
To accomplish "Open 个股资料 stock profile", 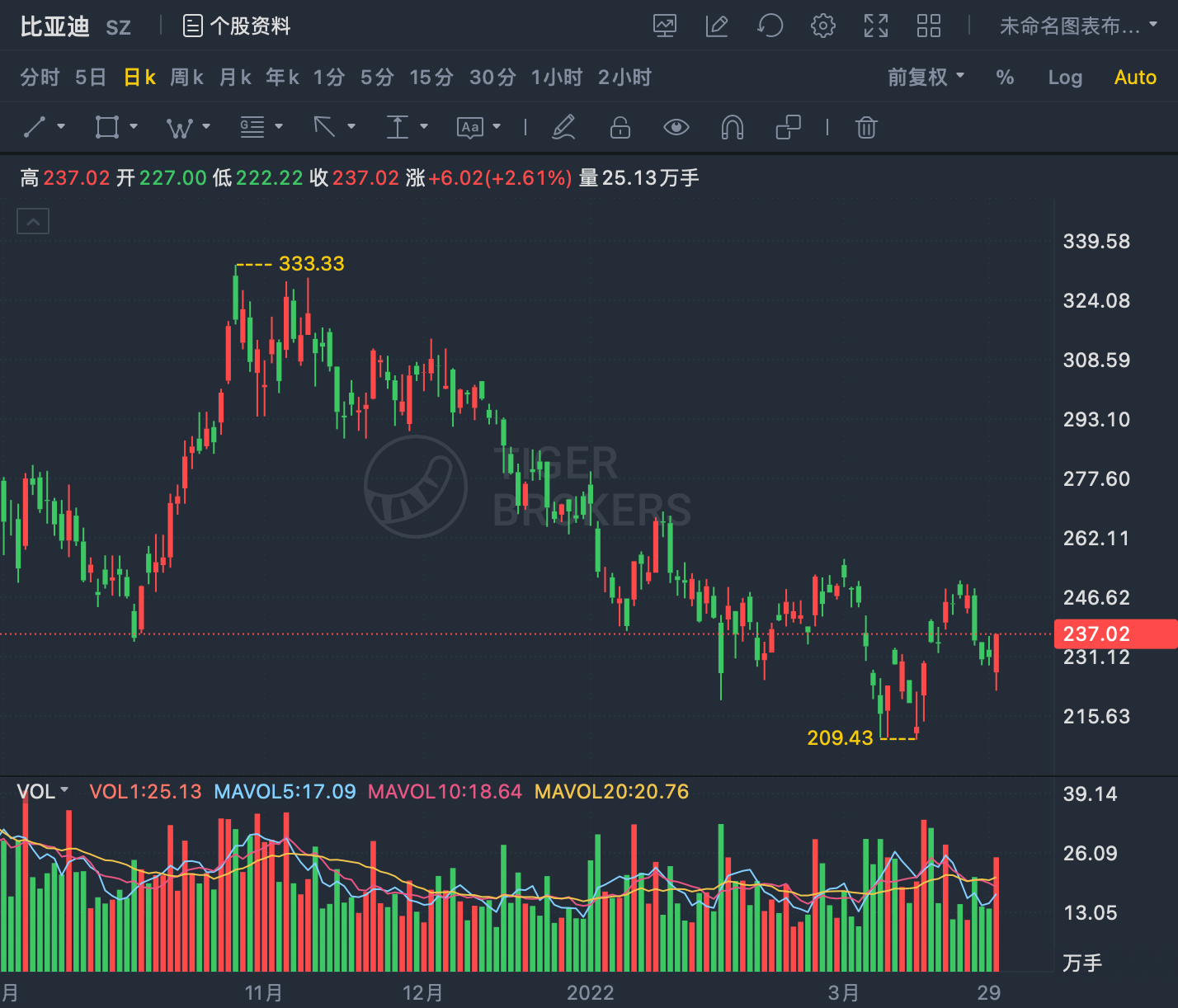I will click(x=237, y=26).
